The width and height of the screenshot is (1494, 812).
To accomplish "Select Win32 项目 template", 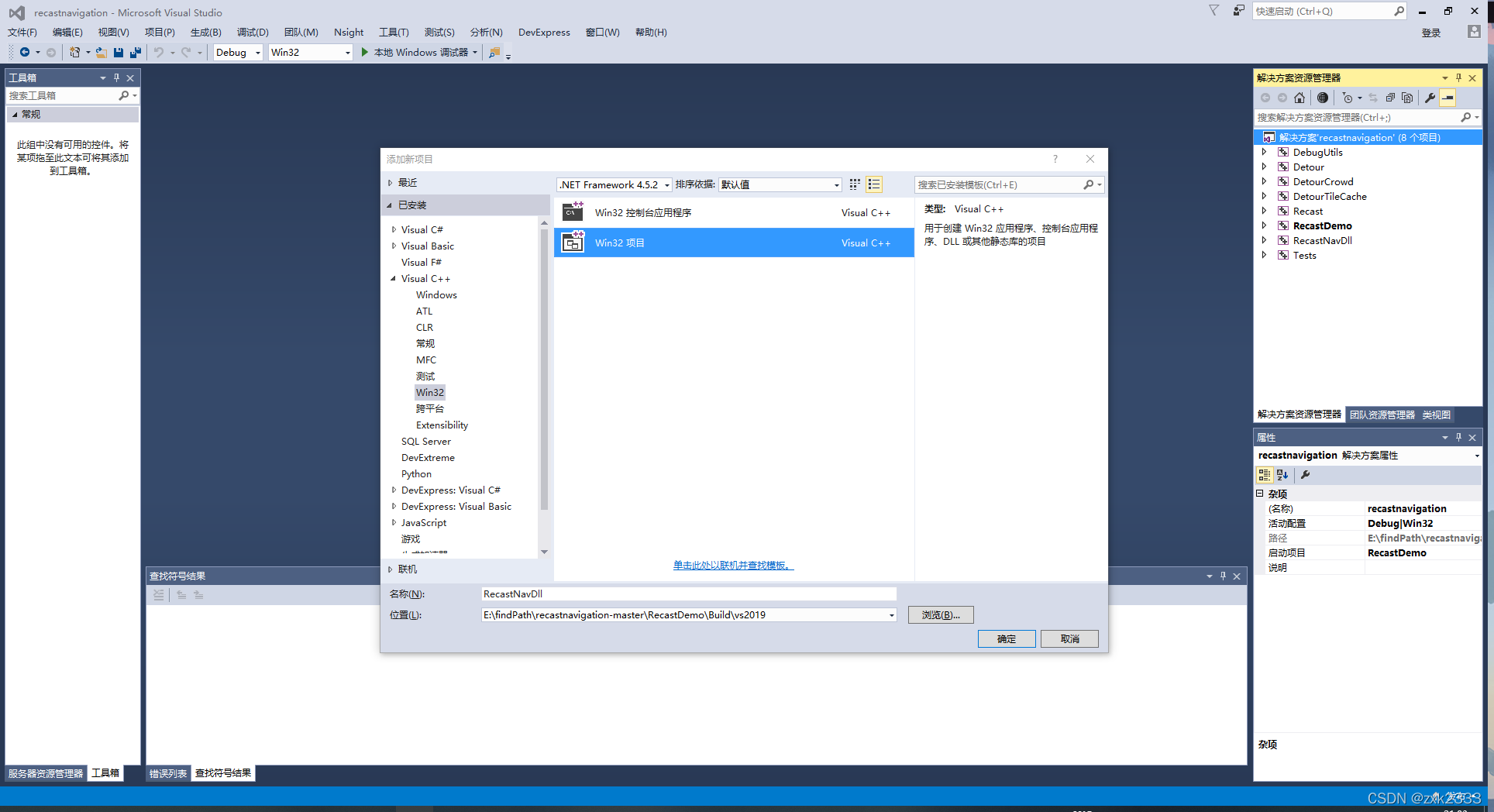I will [734, 243].
